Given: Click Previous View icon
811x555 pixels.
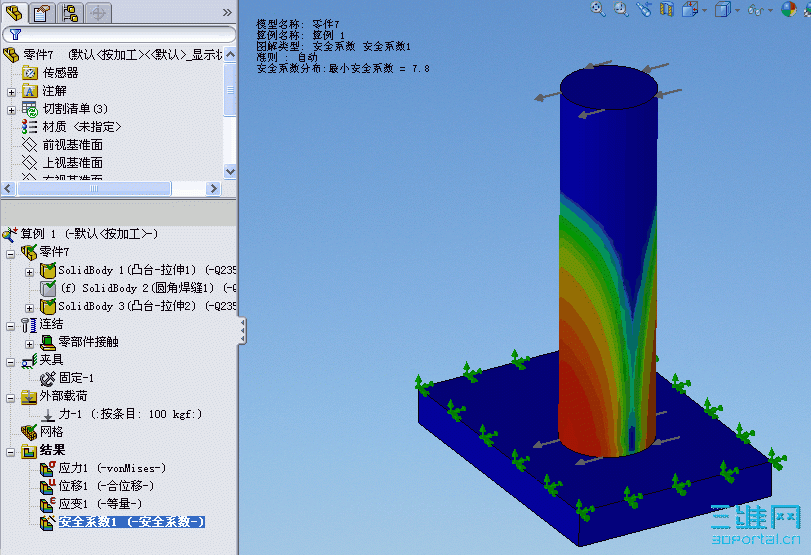Looking at the screenshot, I should point(644,9).
